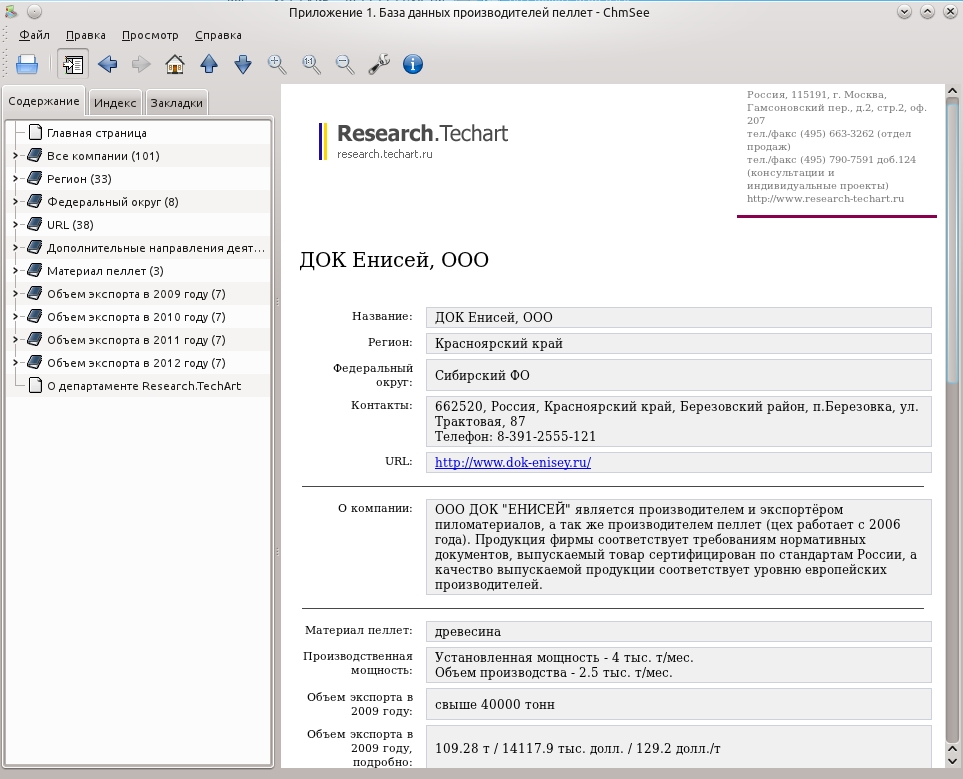Open the Home page icon

tap(175, 64)
